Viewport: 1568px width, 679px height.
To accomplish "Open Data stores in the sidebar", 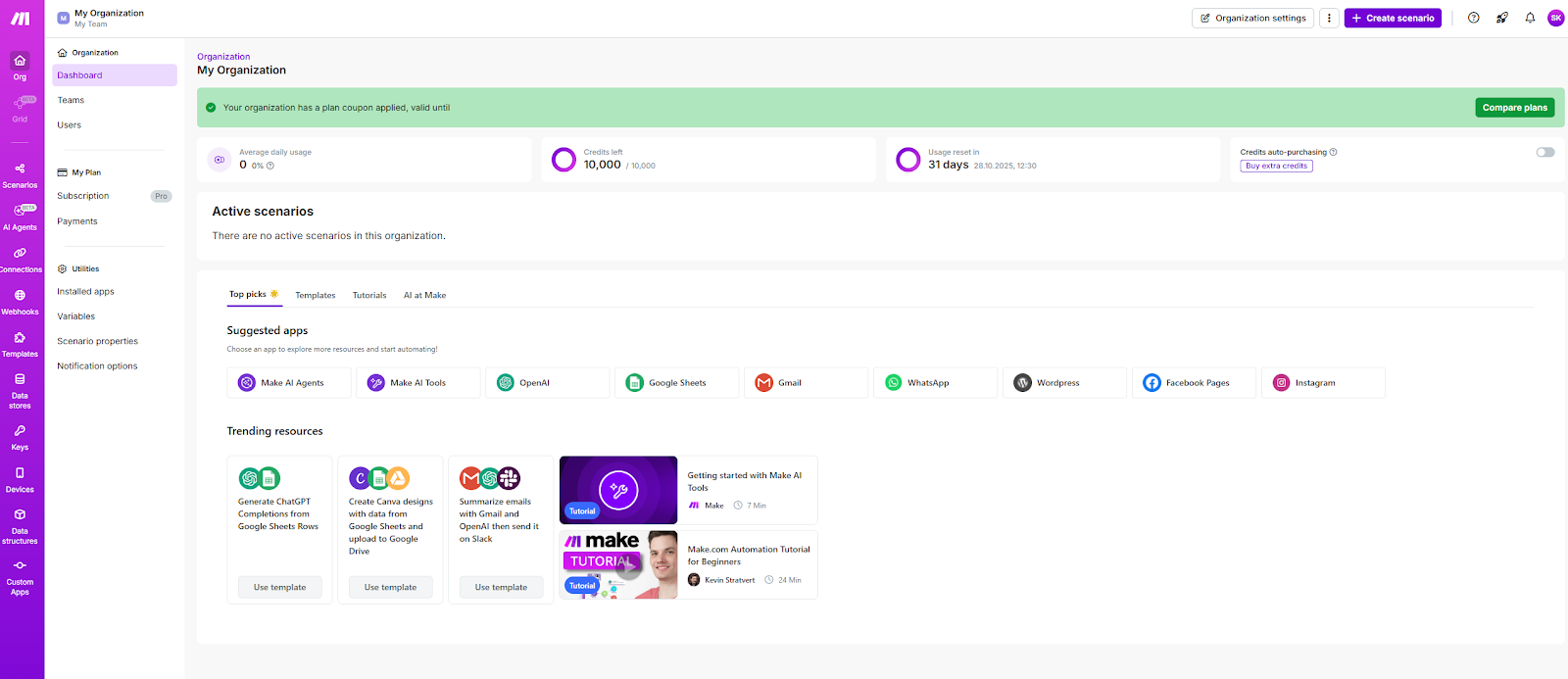I will (x=20, y=390).
